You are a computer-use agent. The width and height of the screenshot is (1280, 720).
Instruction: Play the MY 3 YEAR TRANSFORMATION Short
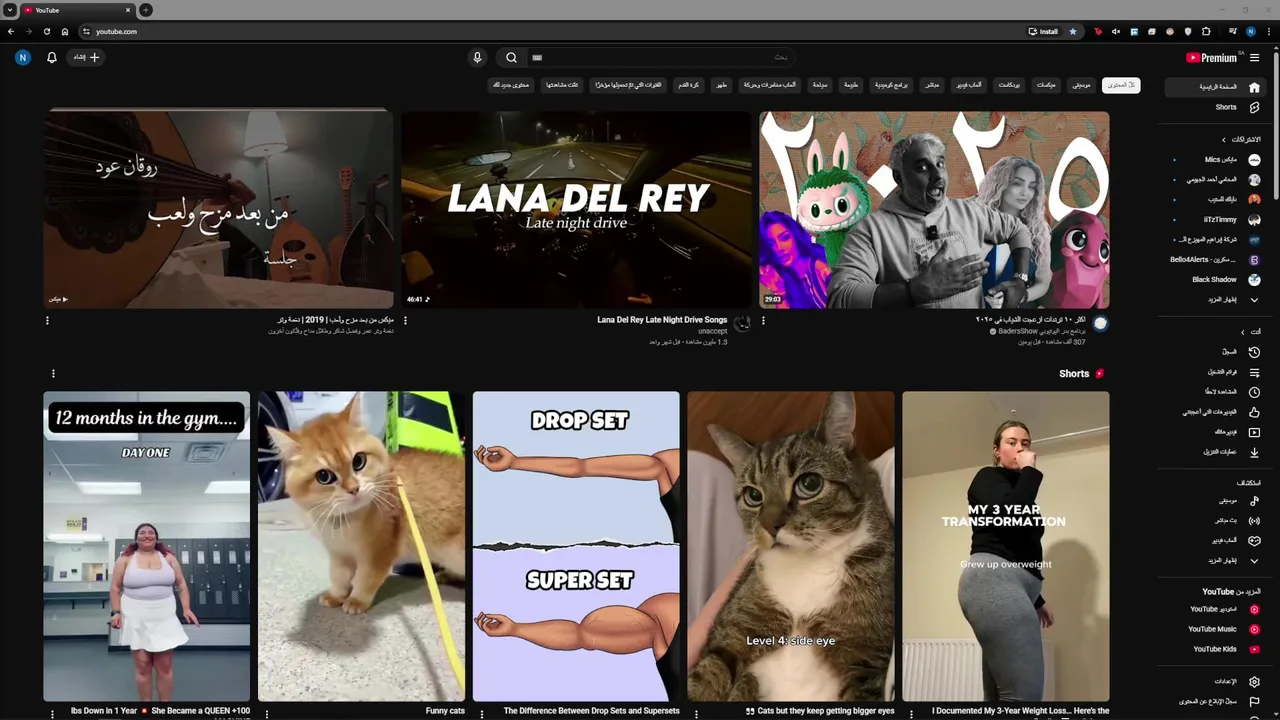tap(1005, 546)
